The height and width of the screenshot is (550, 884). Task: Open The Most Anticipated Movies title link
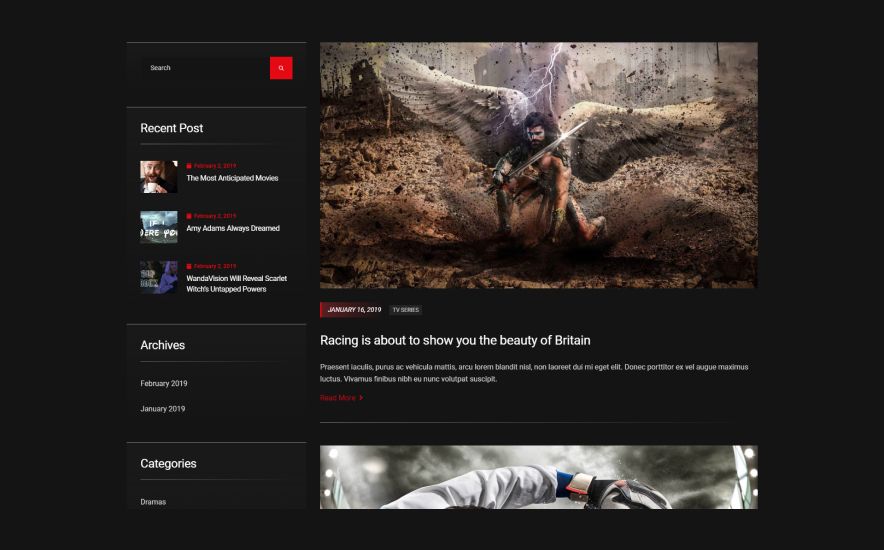(232, 178)
